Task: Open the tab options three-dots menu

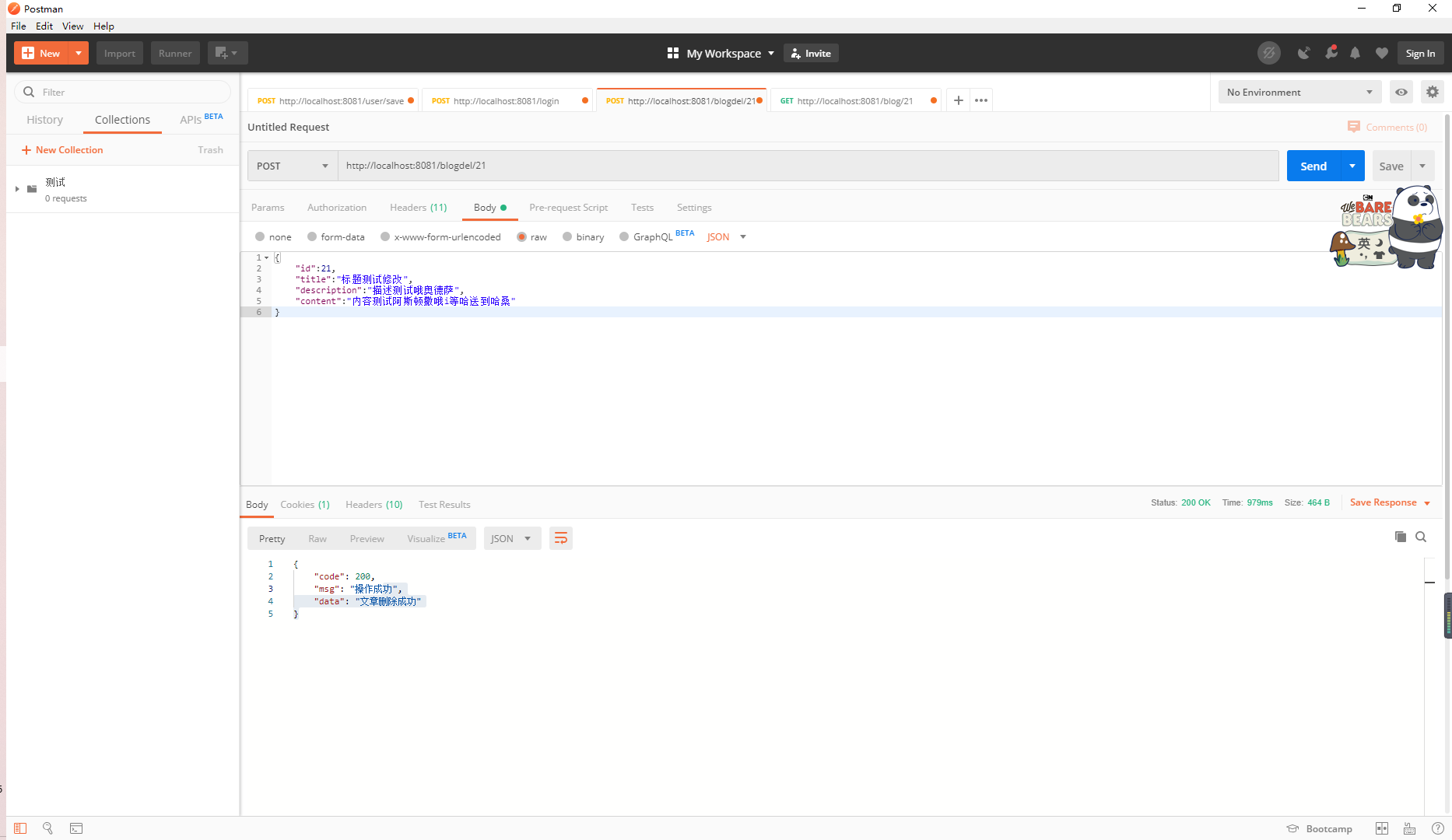Action: (981, 100)
